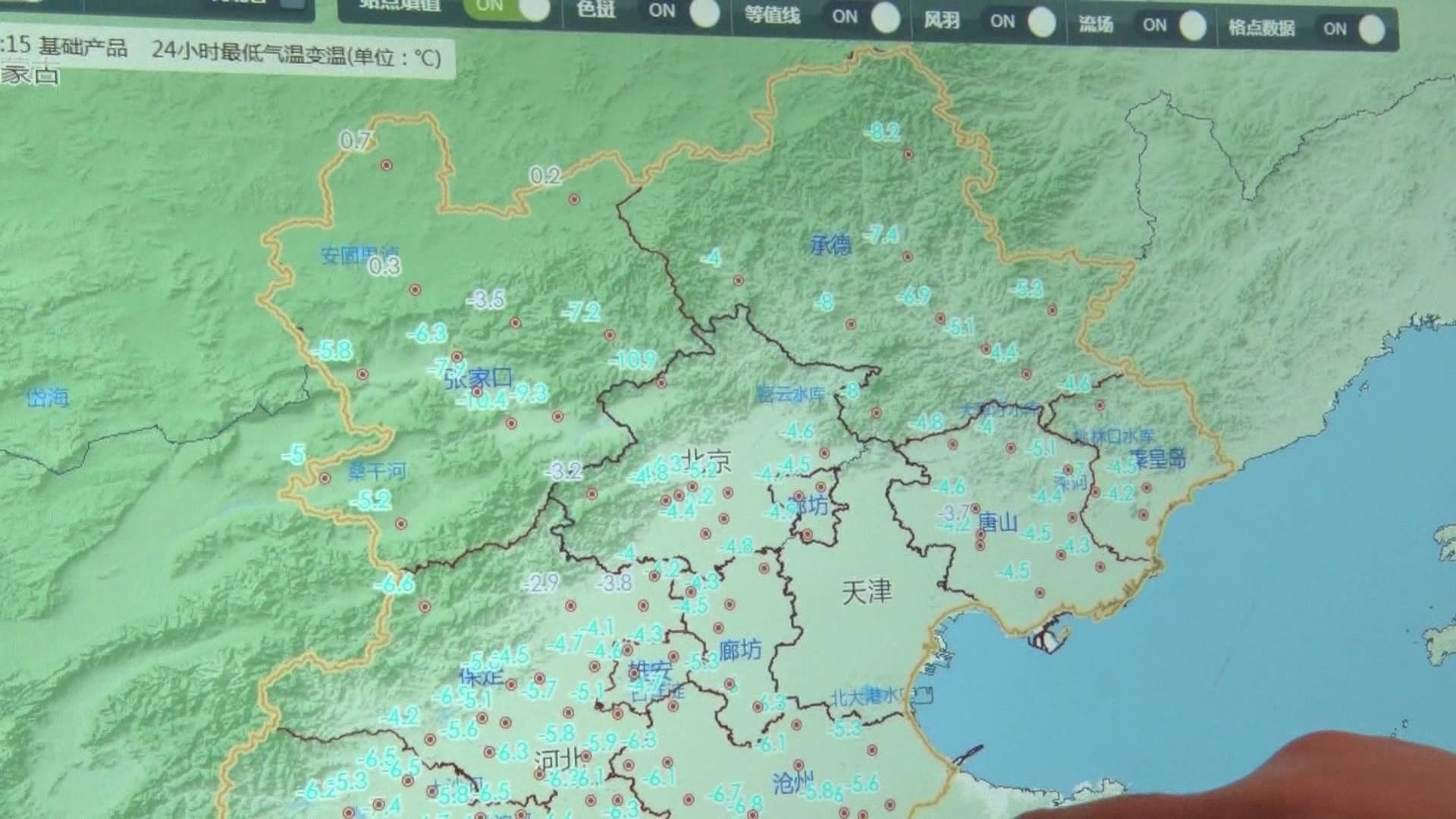Click station marker beside the -10.9 value
The height and width of the screenshot is (819, 1456).
coord(661,383)
